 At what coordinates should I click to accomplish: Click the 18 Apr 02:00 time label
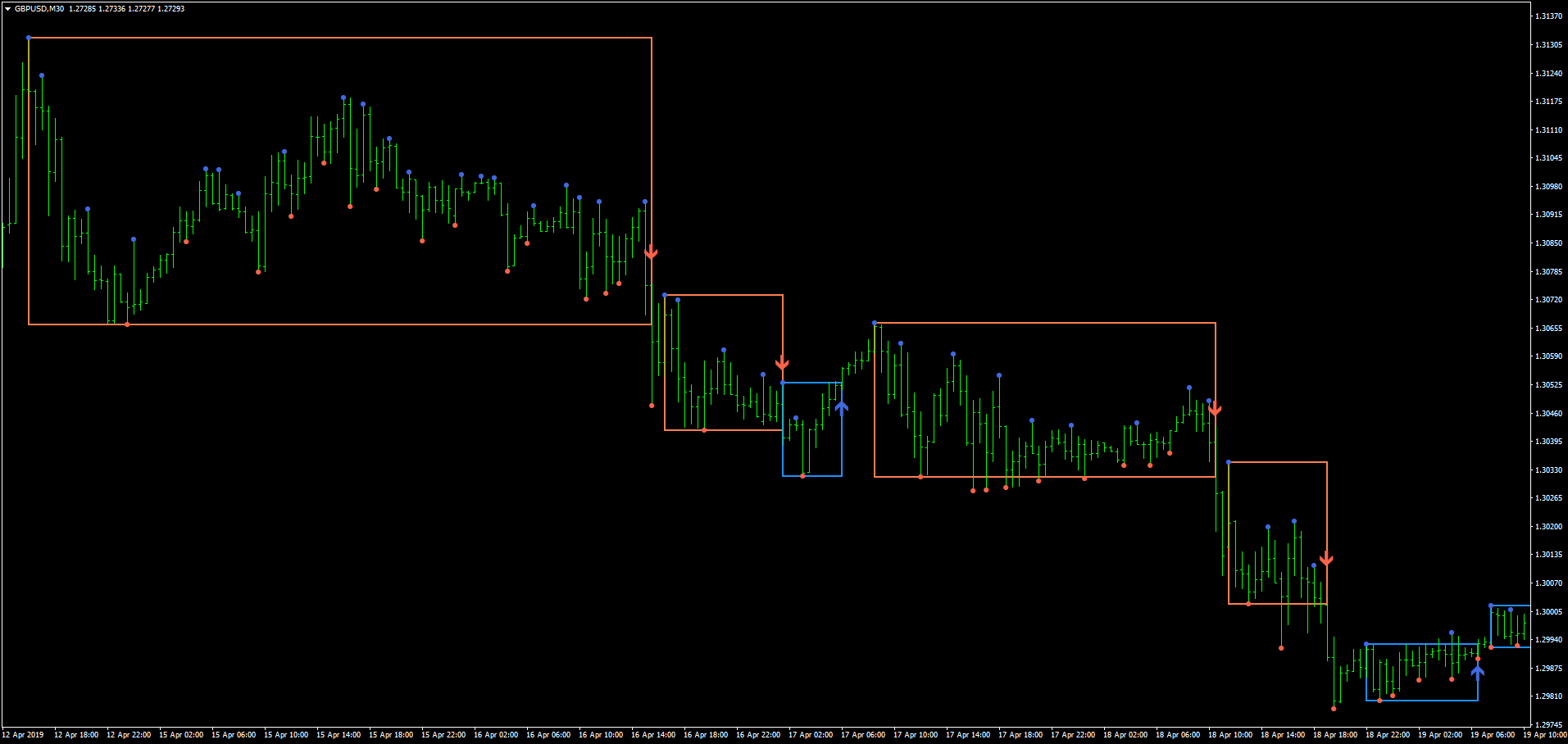[x=1125, y=735]
